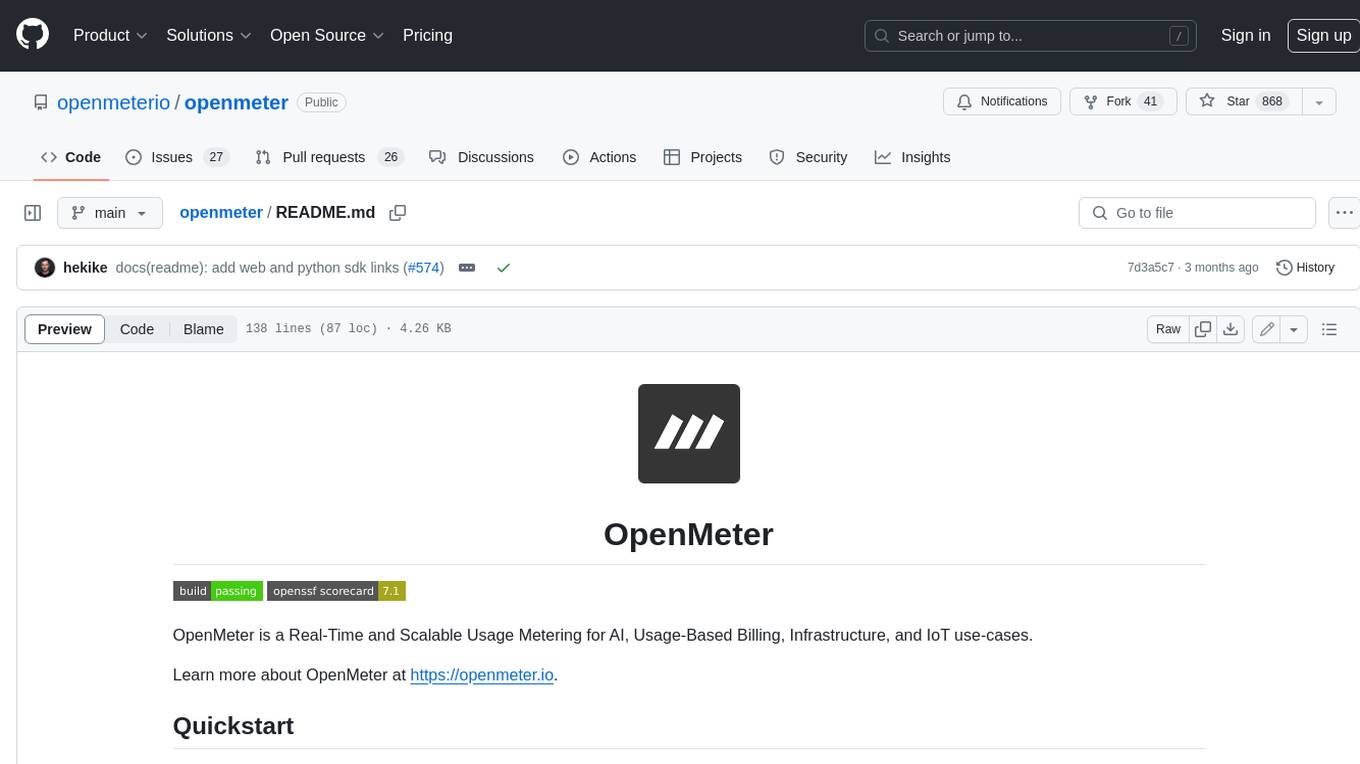This screenshot has height=764, width=1360.
Task: Visit the https://openmeter.io link
Action: pos(482,675)
